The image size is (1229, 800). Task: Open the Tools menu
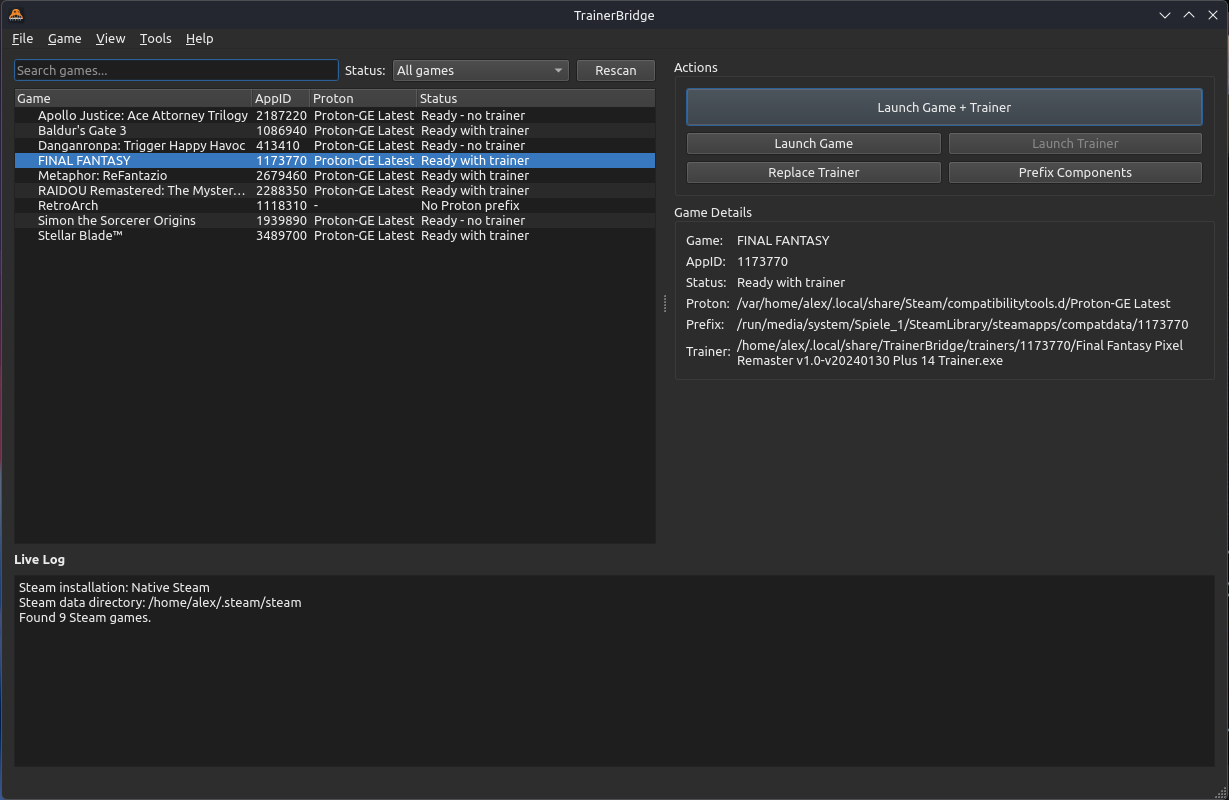point(156,38)
